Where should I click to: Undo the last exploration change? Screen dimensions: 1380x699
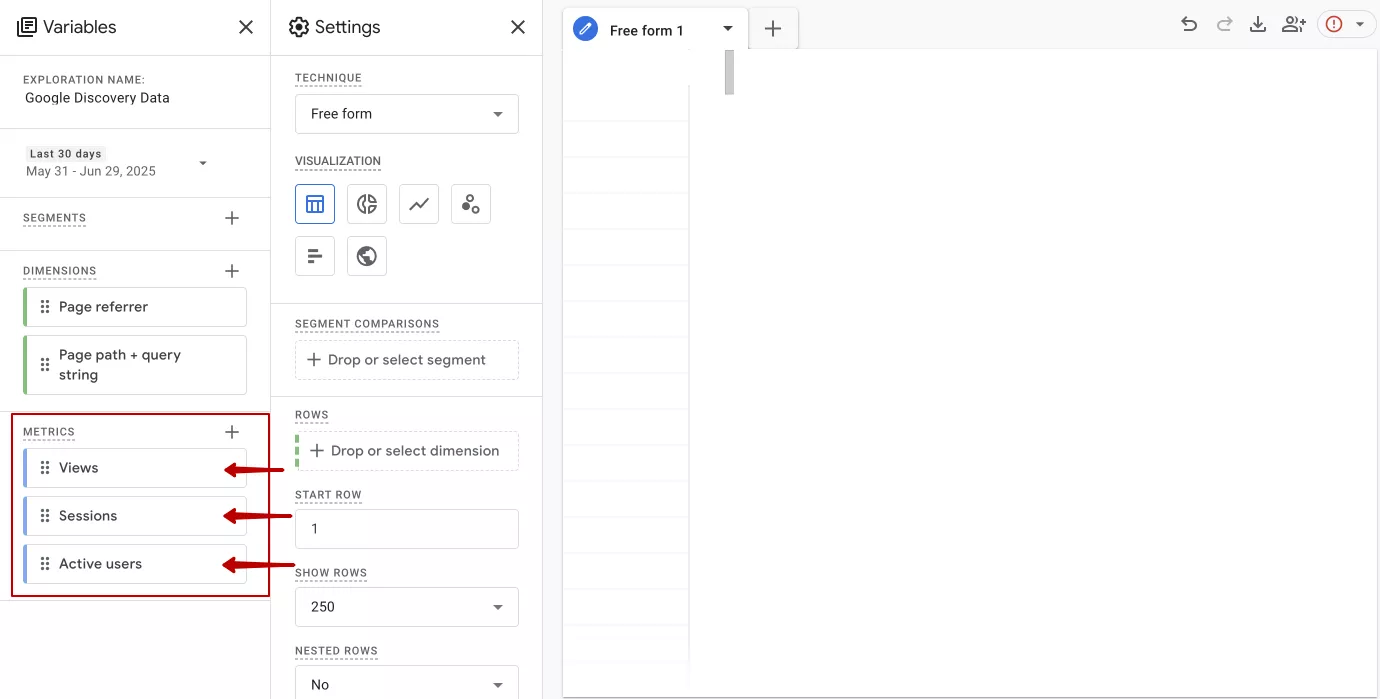(1189, 25)
